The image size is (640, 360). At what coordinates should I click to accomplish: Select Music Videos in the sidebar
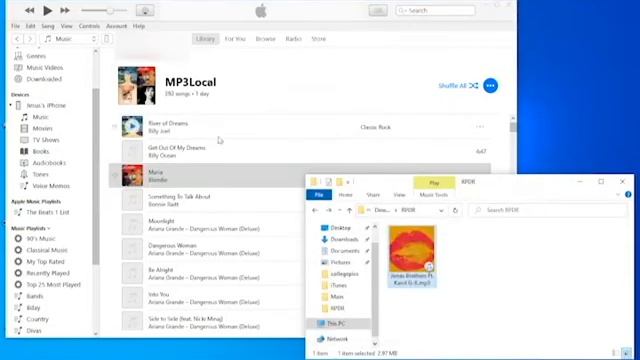(44, 67)
